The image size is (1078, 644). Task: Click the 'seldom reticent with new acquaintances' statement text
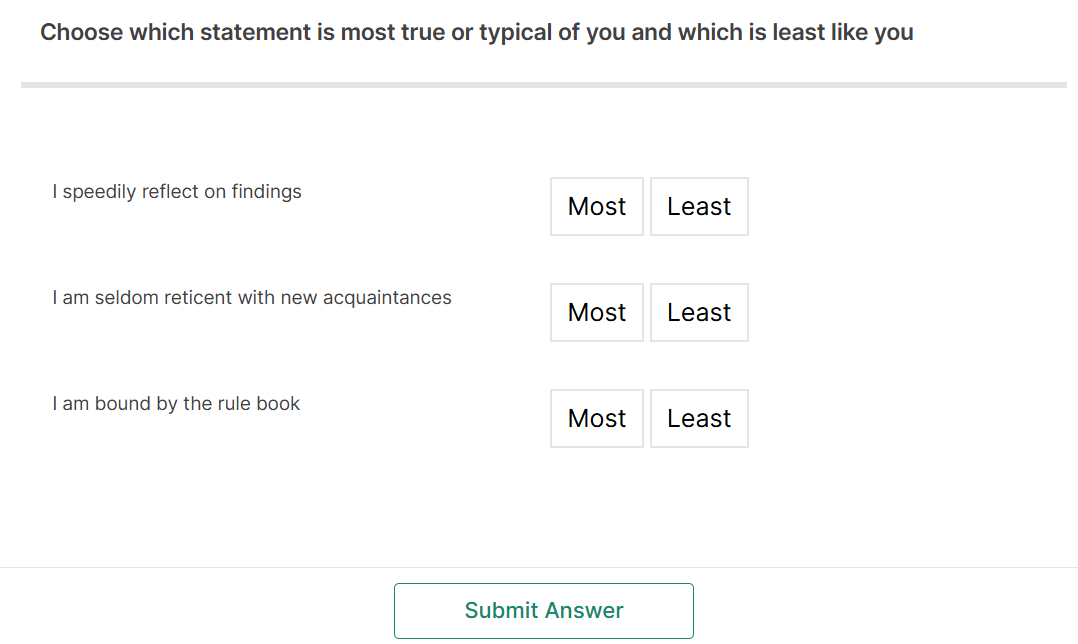(252, 298)
